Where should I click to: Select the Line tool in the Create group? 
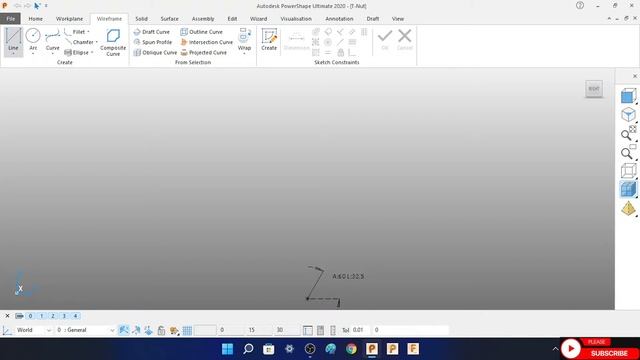coord(13,41)
